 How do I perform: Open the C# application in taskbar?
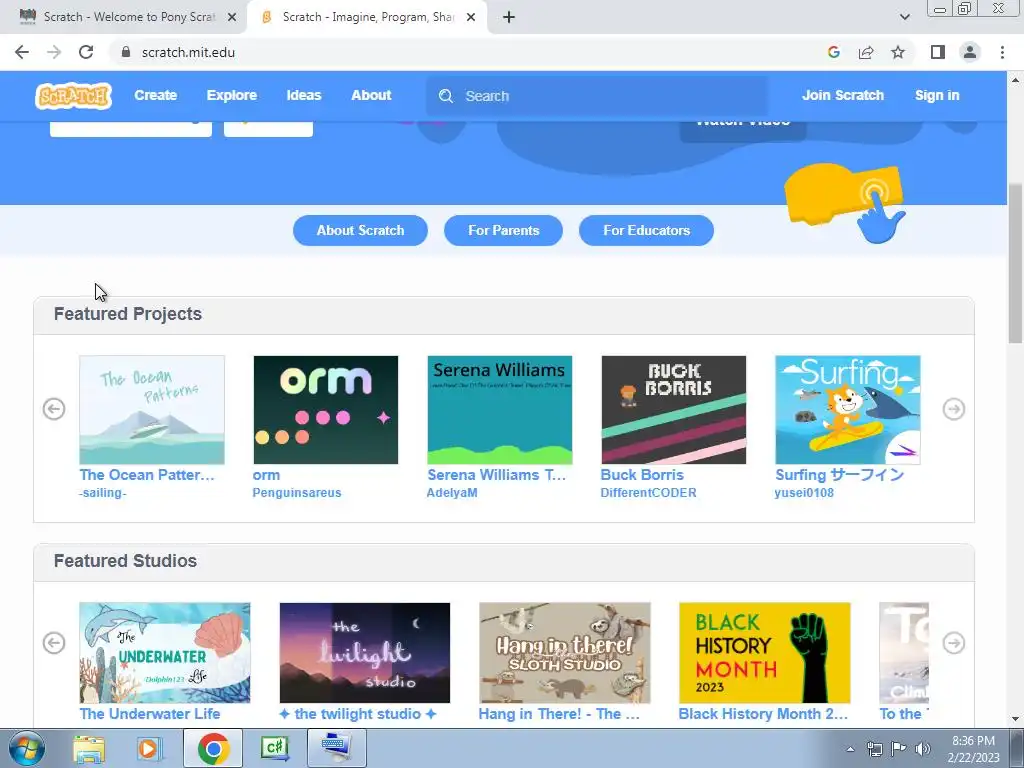coord(275,748)
